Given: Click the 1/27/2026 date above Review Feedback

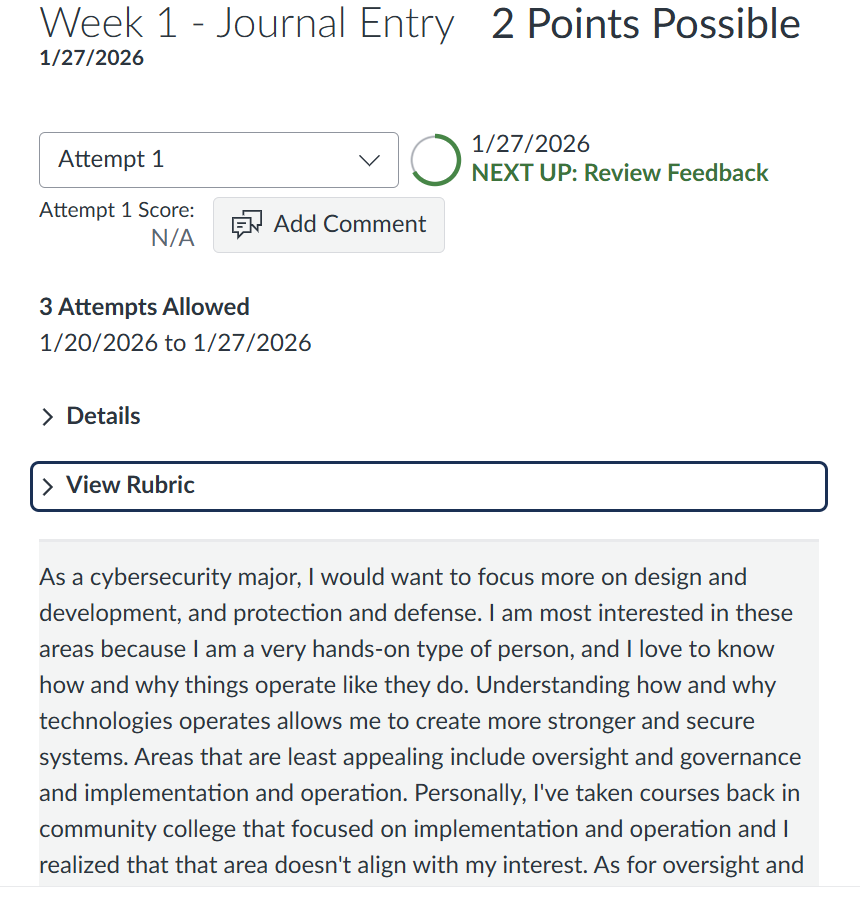Looking at the screenshot, I should click(530, 145).
